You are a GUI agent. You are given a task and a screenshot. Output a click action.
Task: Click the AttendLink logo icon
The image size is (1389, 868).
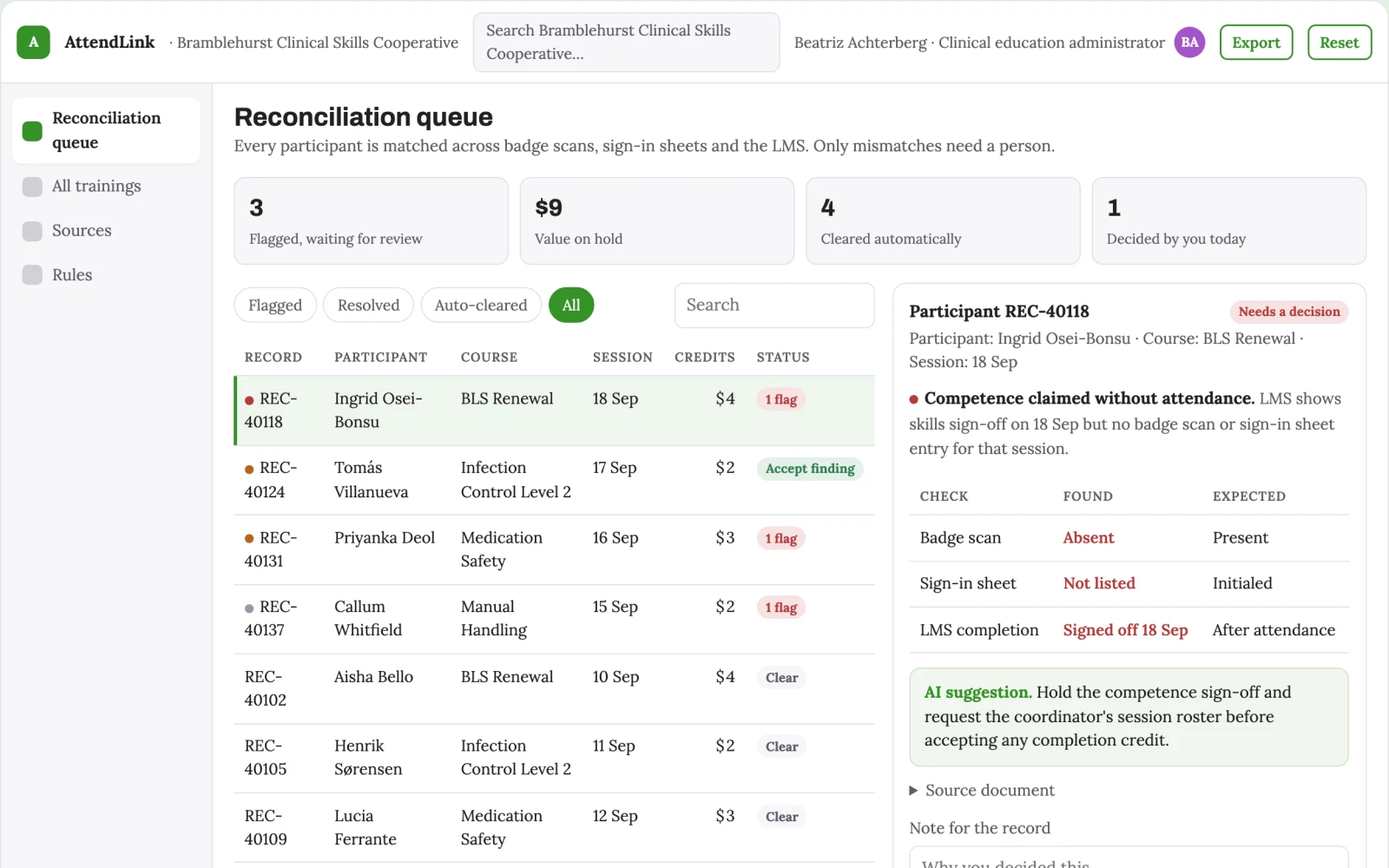pos(33,42)
